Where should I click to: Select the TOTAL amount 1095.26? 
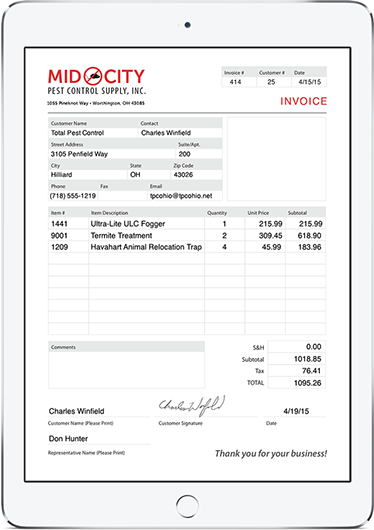297,383
